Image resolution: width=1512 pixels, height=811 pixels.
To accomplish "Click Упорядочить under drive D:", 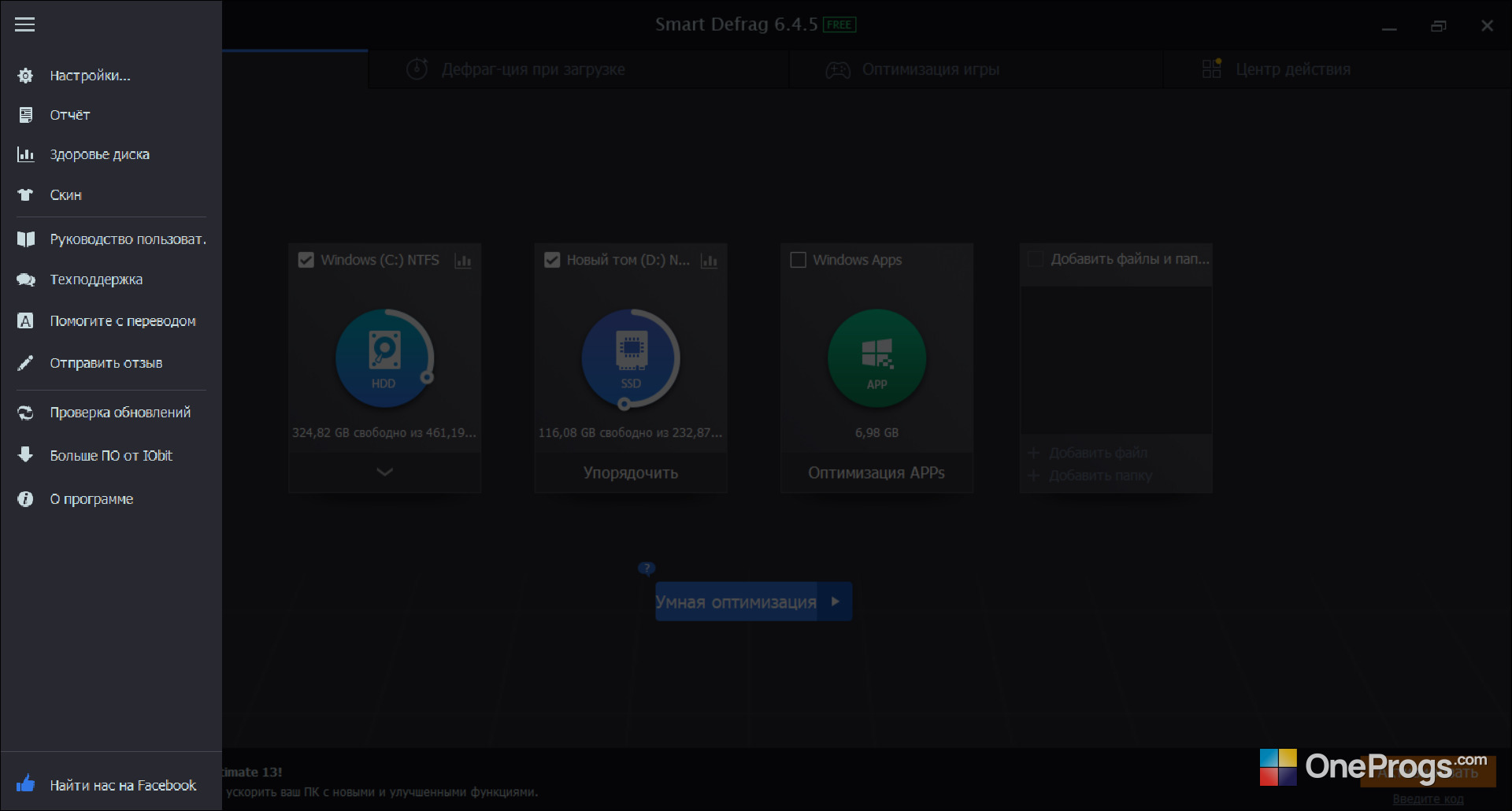I will [631, 472].
